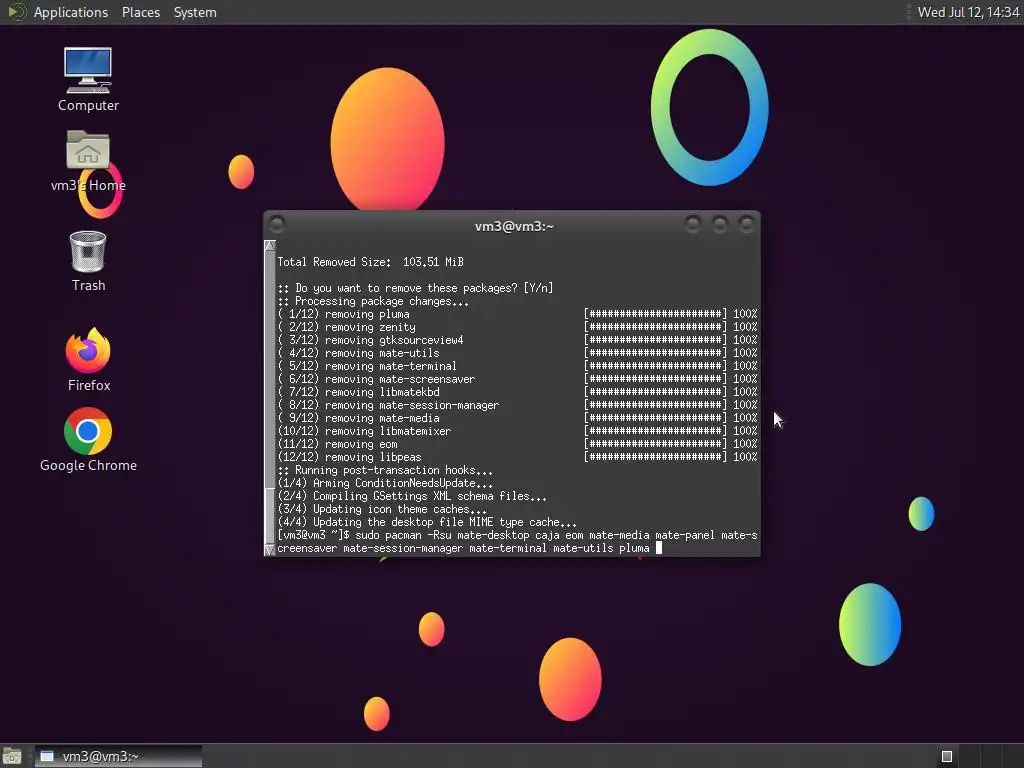Click the clock showing Wed Jul 12, 14:34
Screen dimensions: 1024x768
click(x=968, y=12)
